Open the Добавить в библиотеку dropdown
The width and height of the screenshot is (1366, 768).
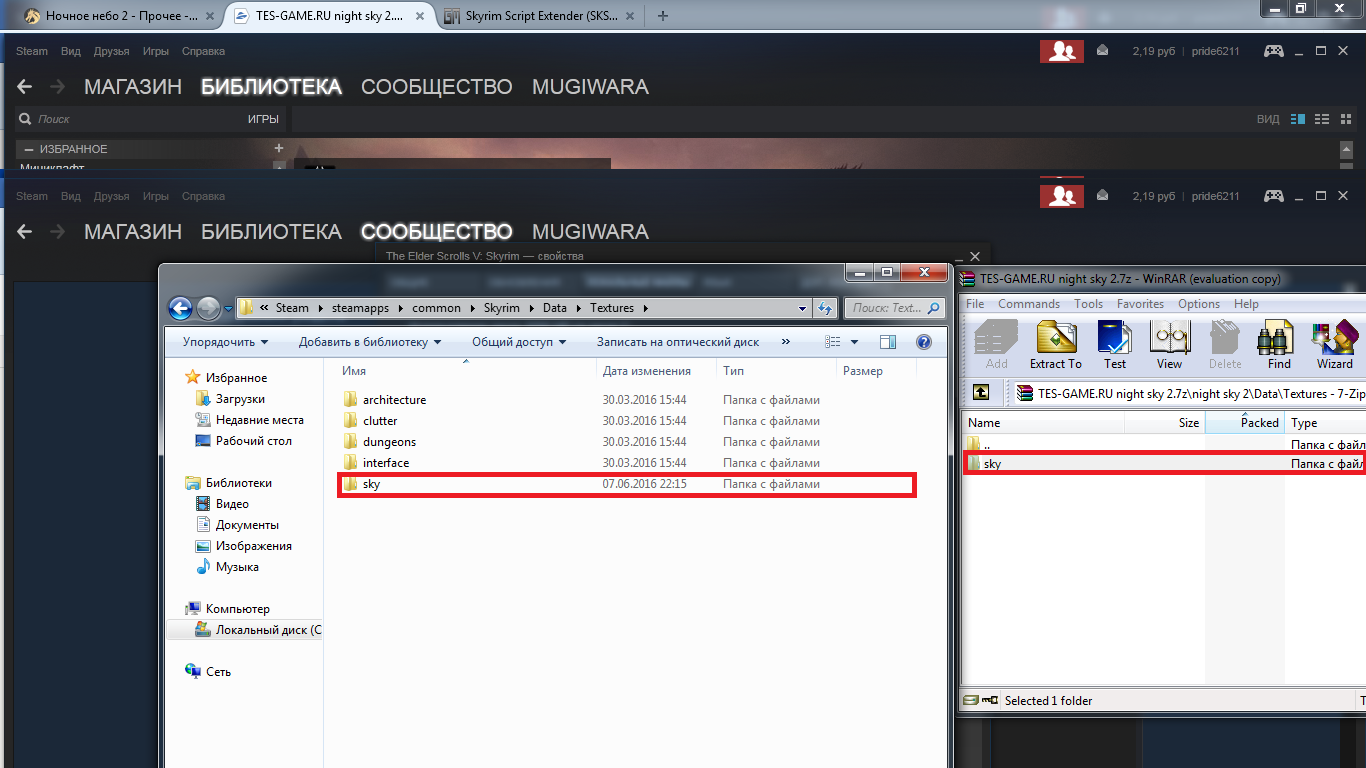(x=370, y=342)
